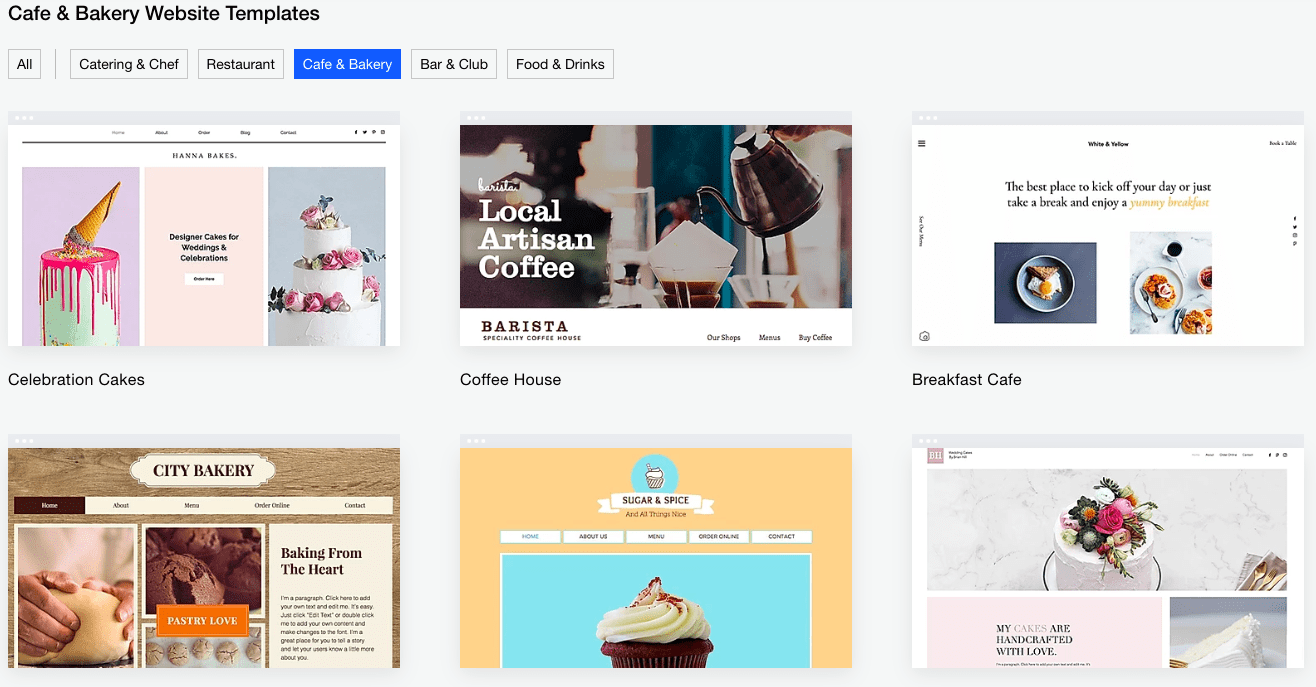The image size is (1316, 687).
Task: Click the 'HANNA BAKES.' heading in the preview
Action: (x=204, y=156)
